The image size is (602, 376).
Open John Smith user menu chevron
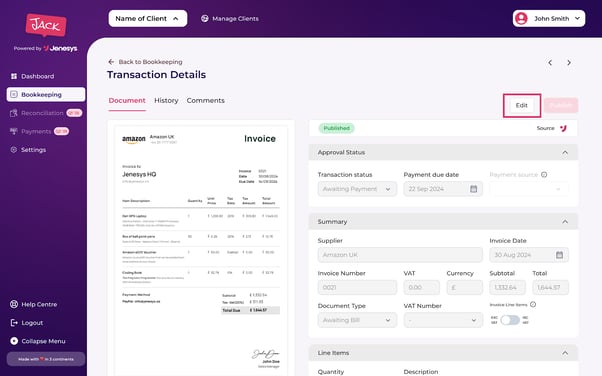click(x=577, y=18)
